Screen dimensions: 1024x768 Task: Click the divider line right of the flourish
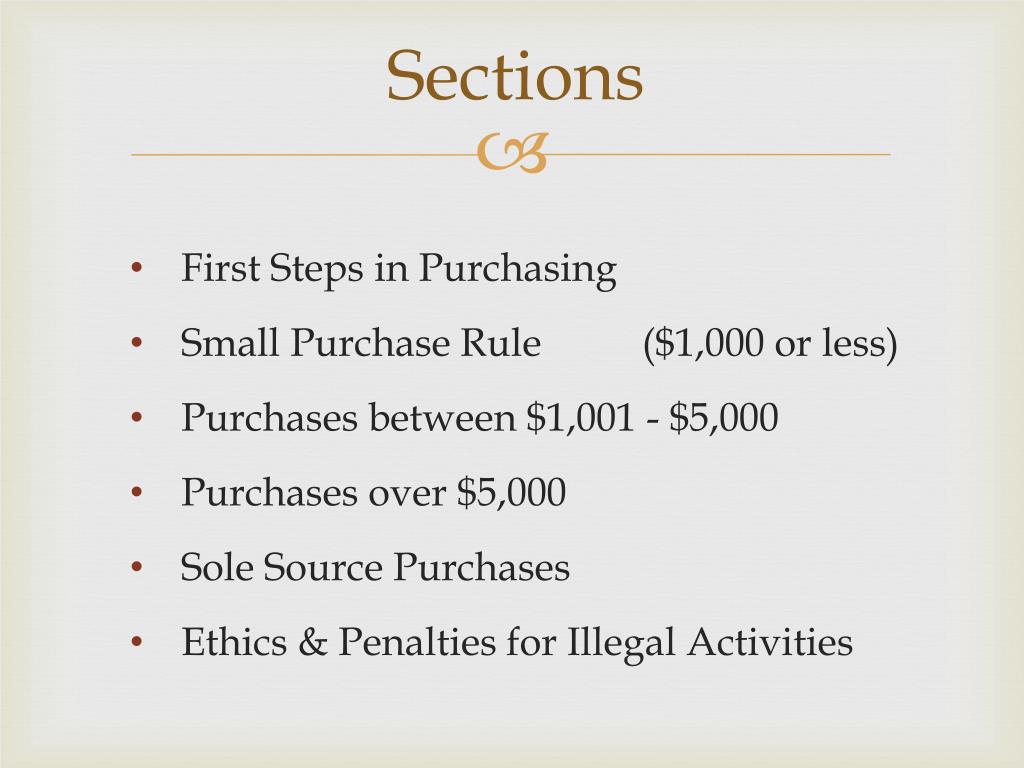click(x=719, y=155)
